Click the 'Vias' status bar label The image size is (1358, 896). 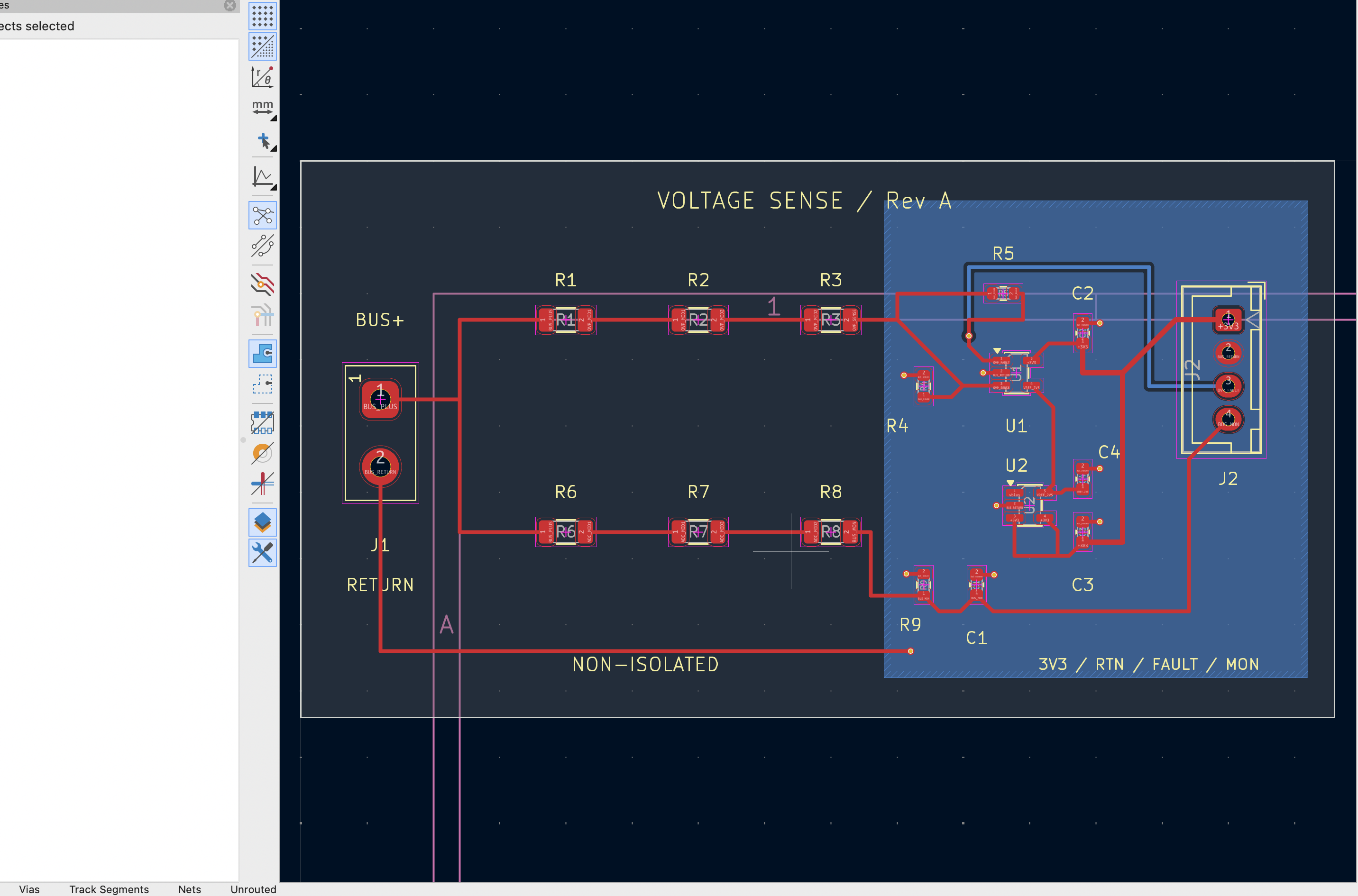29,889
